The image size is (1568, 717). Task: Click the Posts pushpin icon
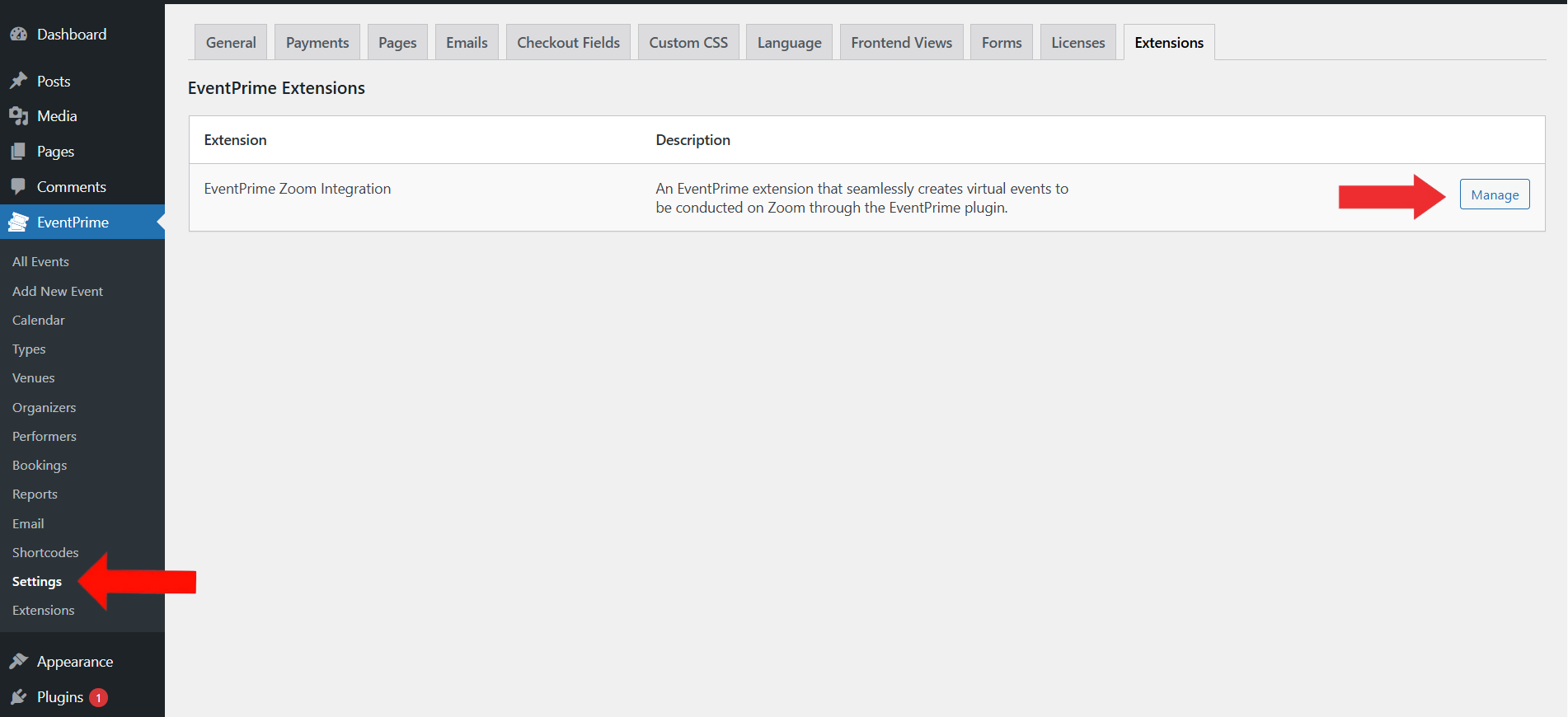(18, 81)
